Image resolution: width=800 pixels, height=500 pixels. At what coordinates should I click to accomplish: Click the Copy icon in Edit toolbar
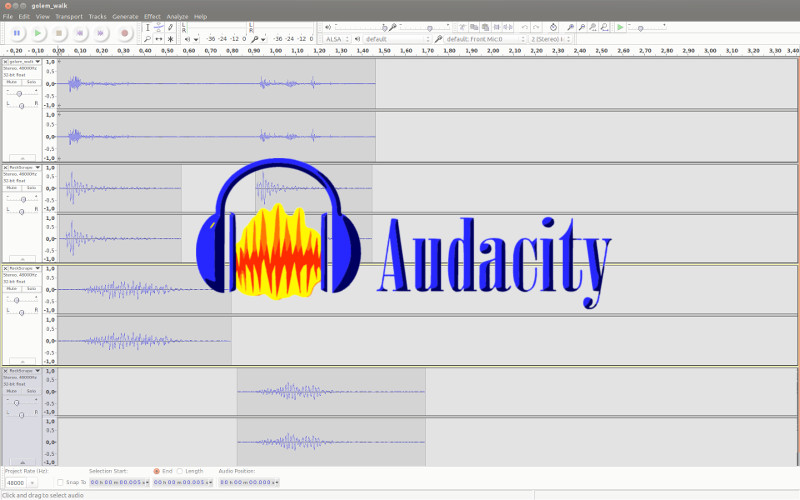[x=474, y=27]
